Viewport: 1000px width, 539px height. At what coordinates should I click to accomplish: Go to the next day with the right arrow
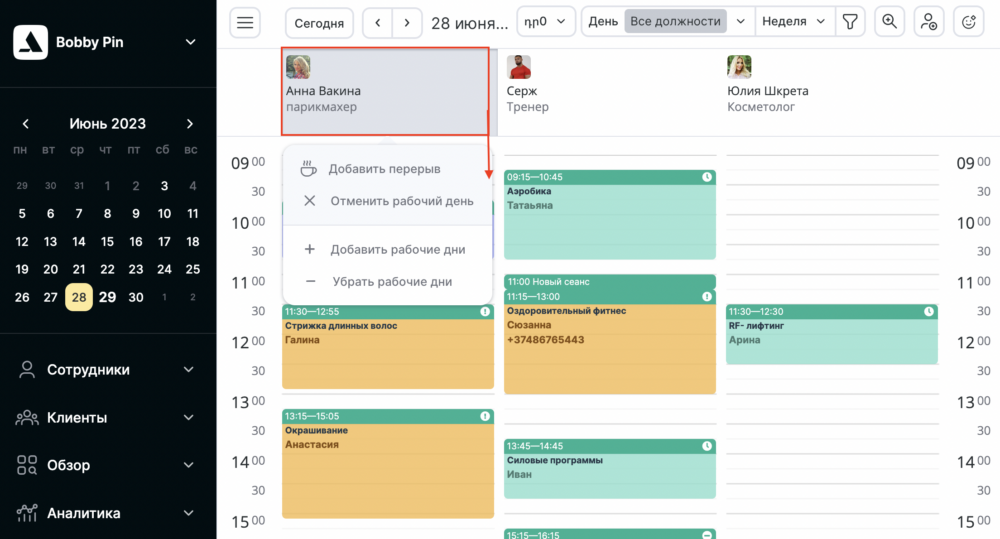pyautogui.click(x=406, y=22)
